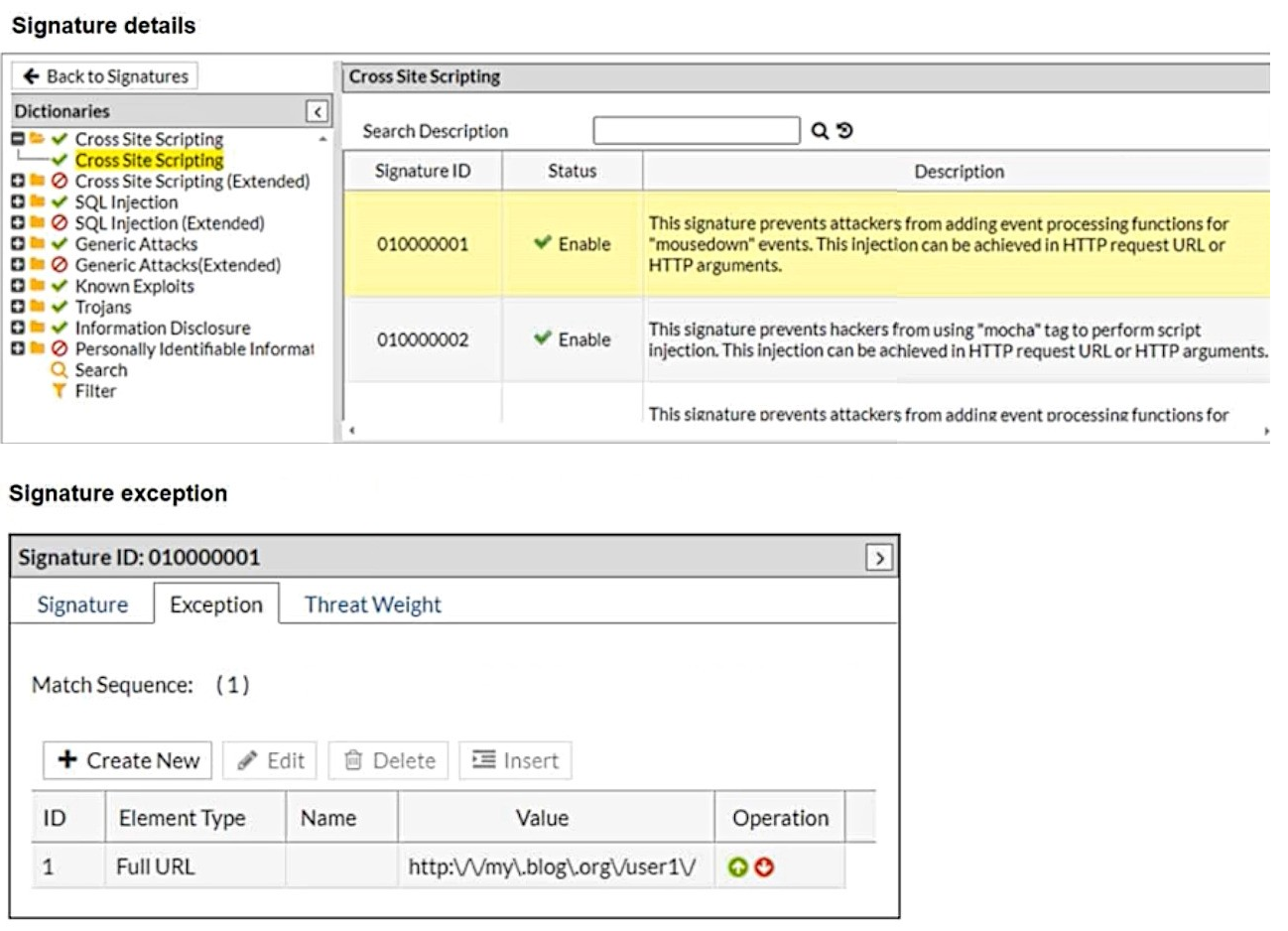The width and height of the screenshot is (1288, 931).
Task: Collapse the Cross Site Scripting parent folder
Action: click(x=18, y=139)
